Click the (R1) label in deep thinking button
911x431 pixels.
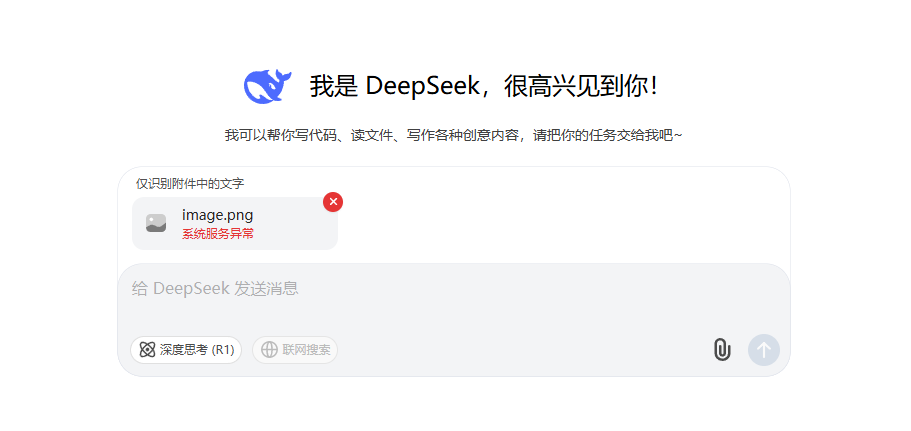click(223, 350)
